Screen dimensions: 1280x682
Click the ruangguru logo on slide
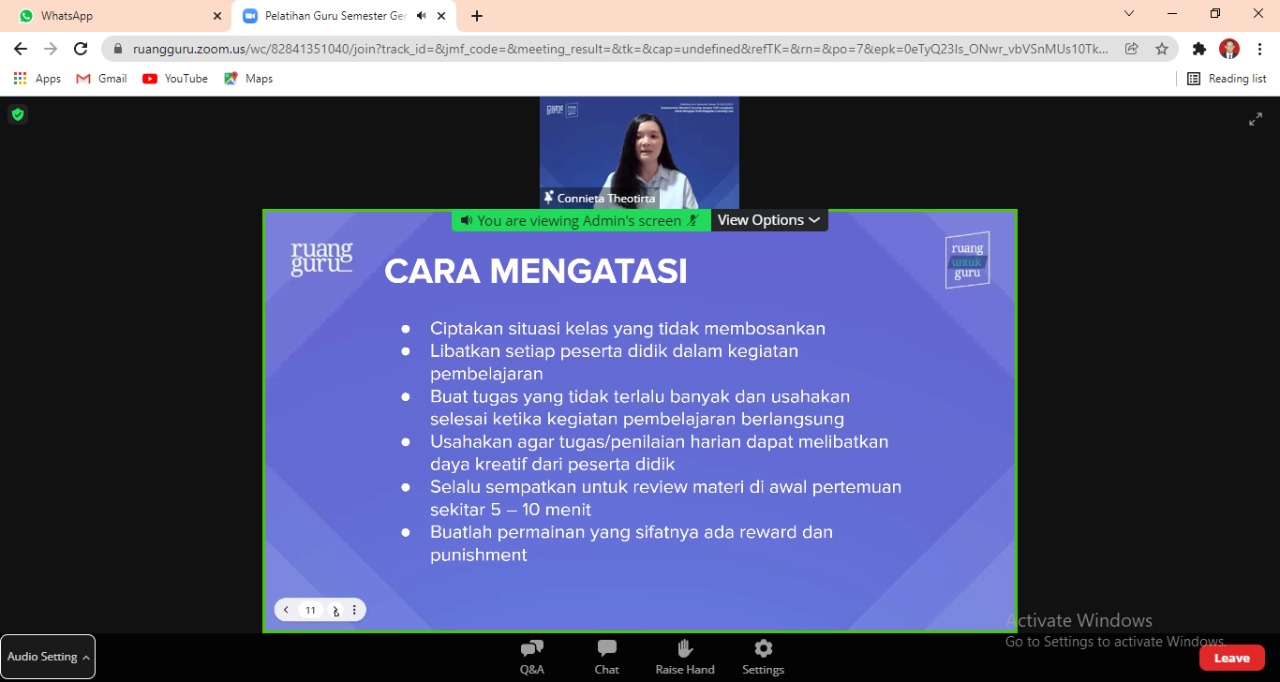(x=321, y=258)
